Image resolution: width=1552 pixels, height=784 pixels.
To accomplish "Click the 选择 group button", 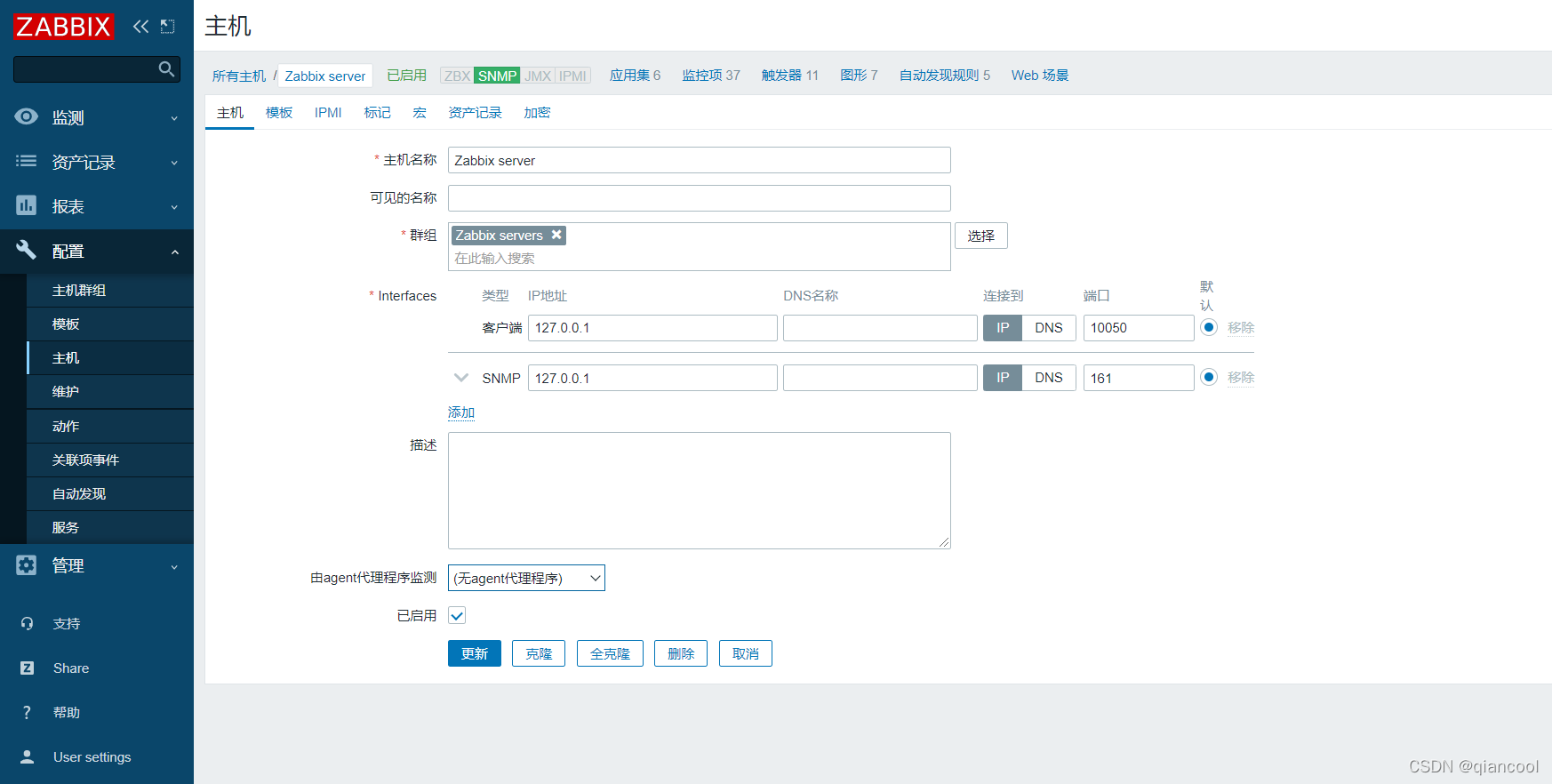I will 981,236.
